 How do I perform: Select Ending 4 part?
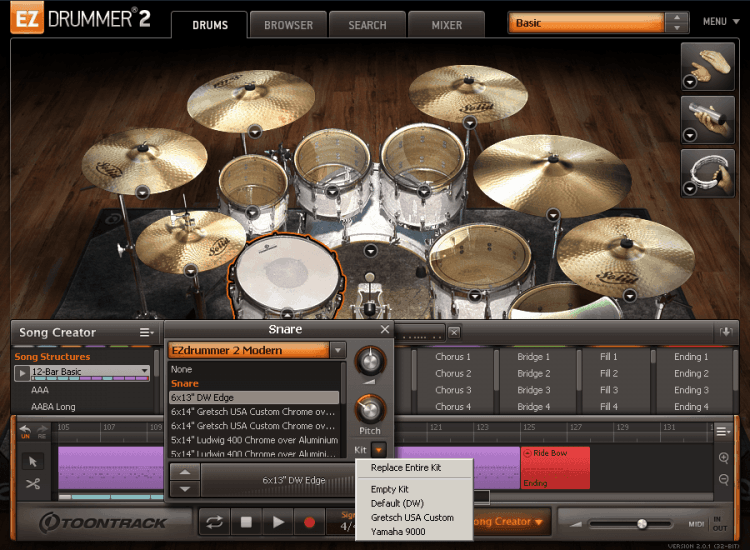(x=691, y=407)
